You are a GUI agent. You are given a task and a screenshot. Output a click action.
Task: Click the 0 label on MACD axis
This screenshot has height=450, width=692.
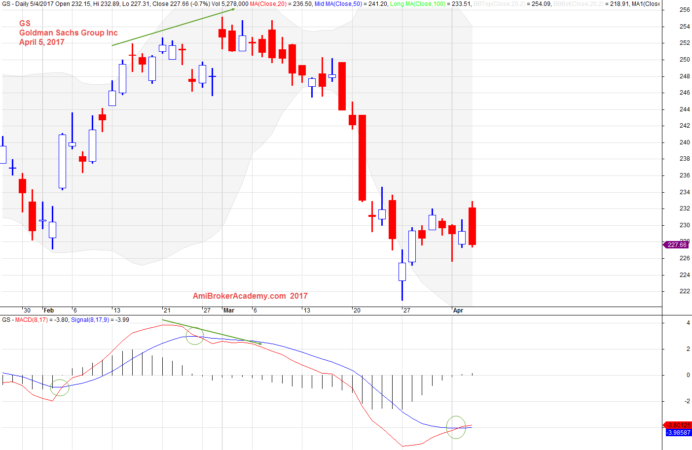click(688, 375)
